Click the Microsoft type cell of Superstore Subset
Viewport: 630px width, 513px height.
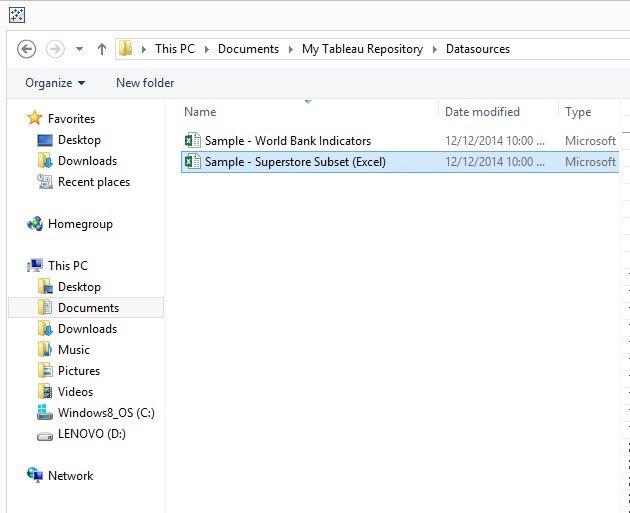(590, 162)
